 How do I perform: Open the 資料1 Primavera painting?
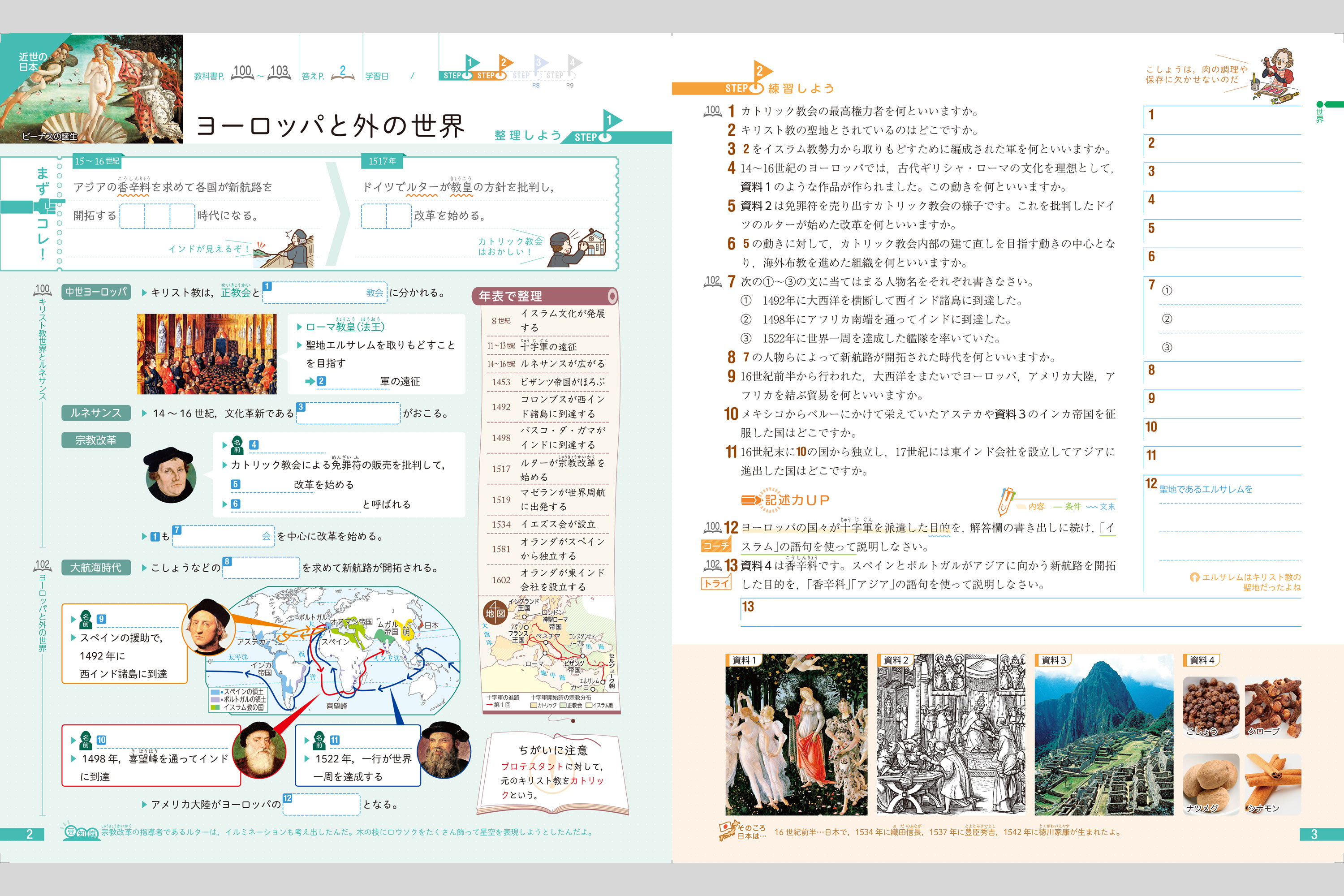[x=796, y=735]
